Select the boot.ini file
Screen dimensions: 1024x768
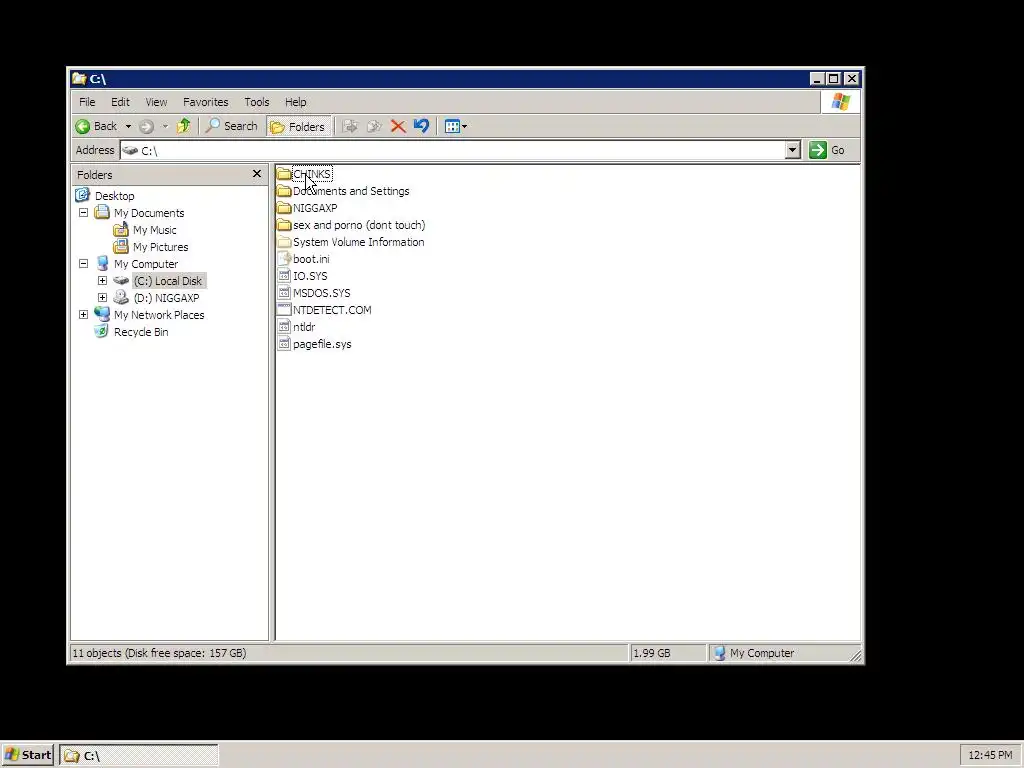pyautogui.click(x=311, y=259)
